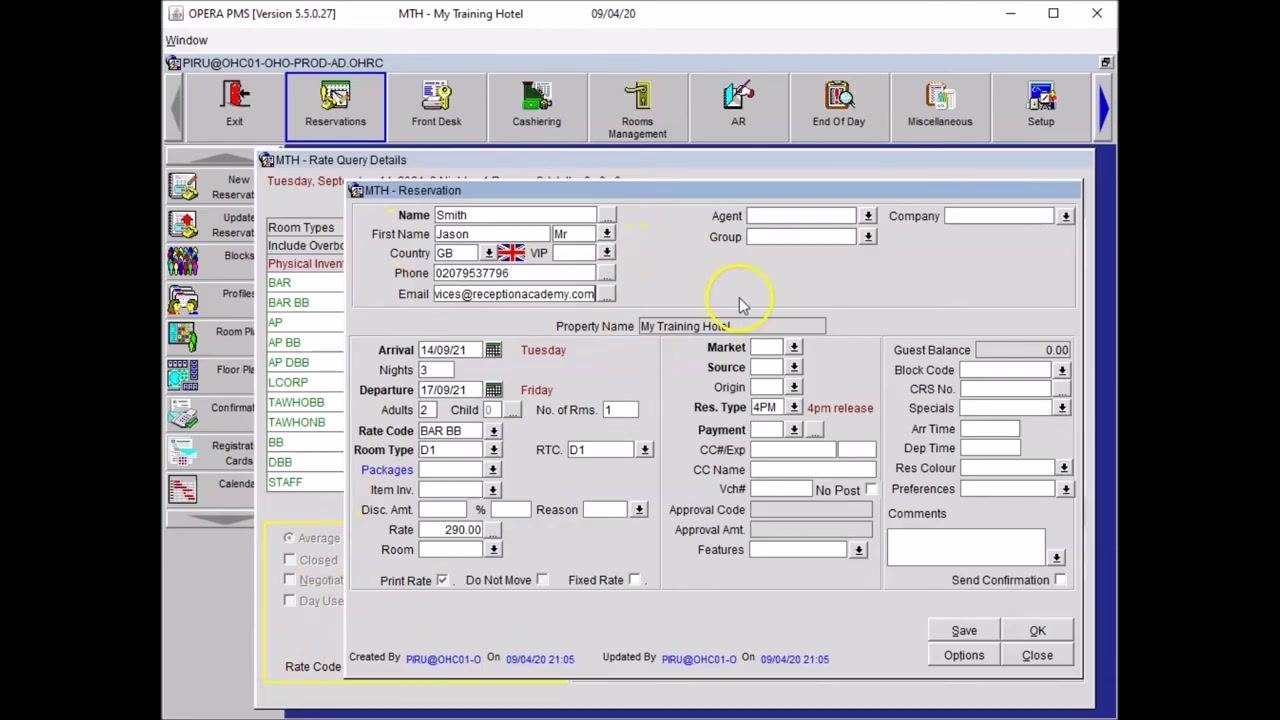Click the Phone number field
The height and width of the screenshot is (720, 1280).
[514, 273]
